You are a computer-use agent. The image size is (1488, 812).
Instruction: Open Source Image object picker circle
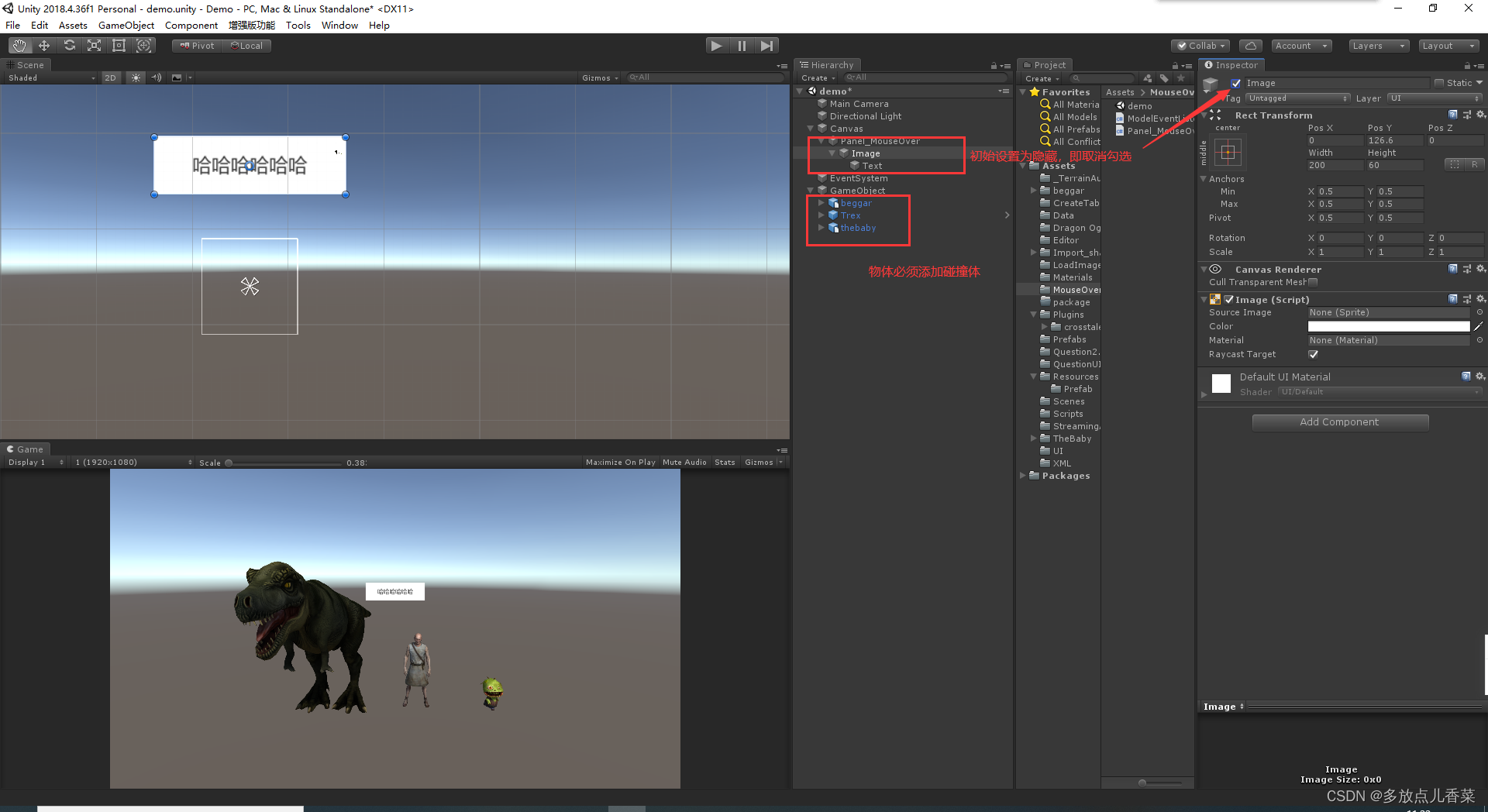[x=1479, y=312]
